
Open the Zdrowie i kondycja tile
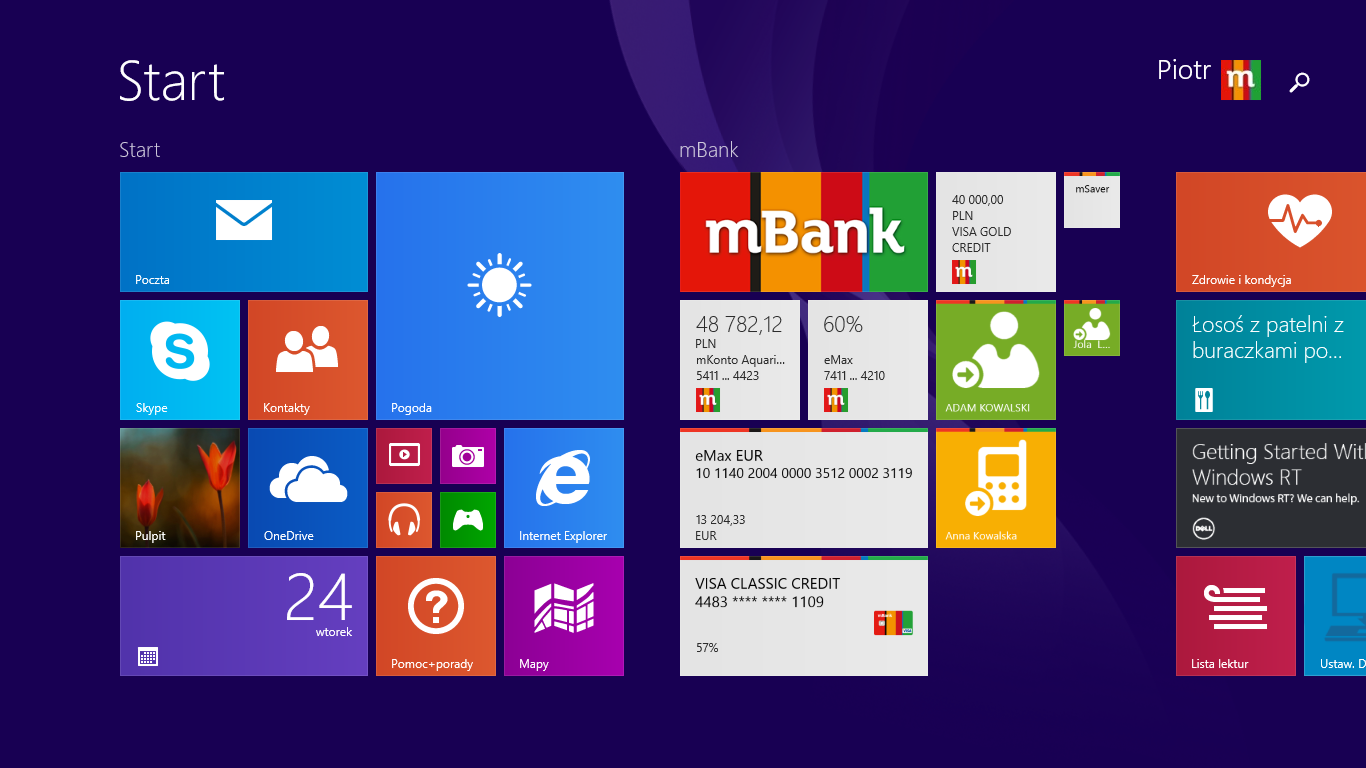1271,232
